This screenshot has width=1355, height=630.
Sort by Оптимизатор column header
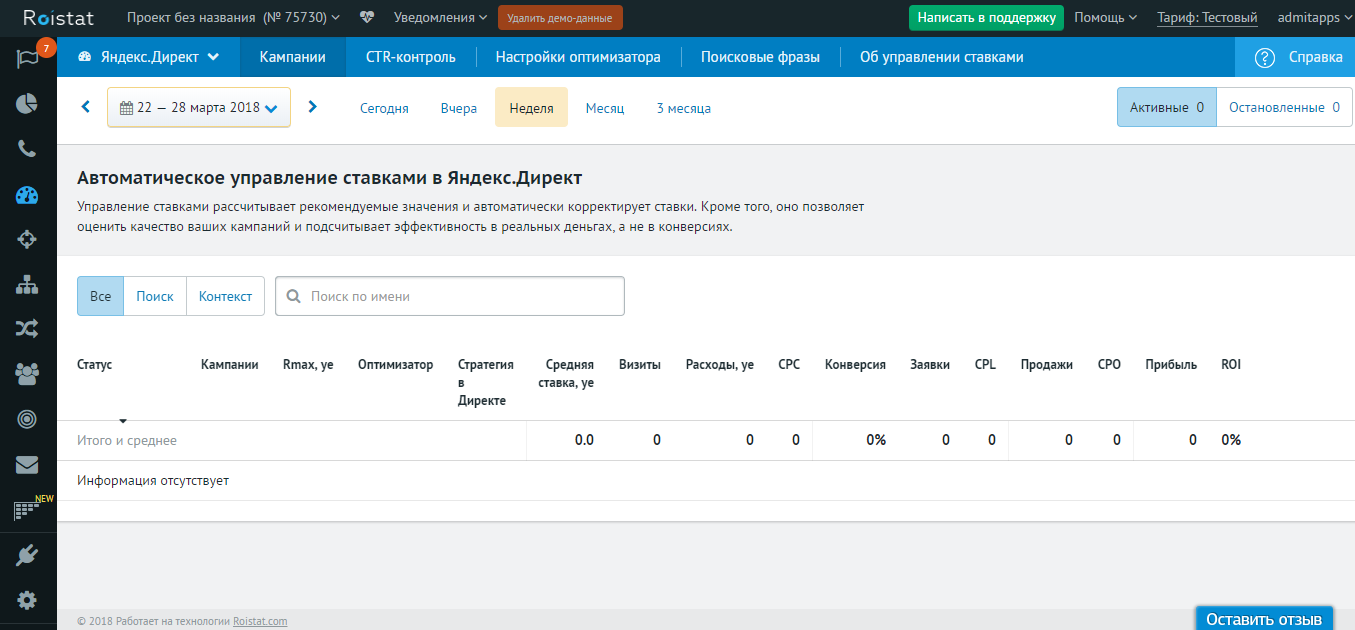(396, 364)
